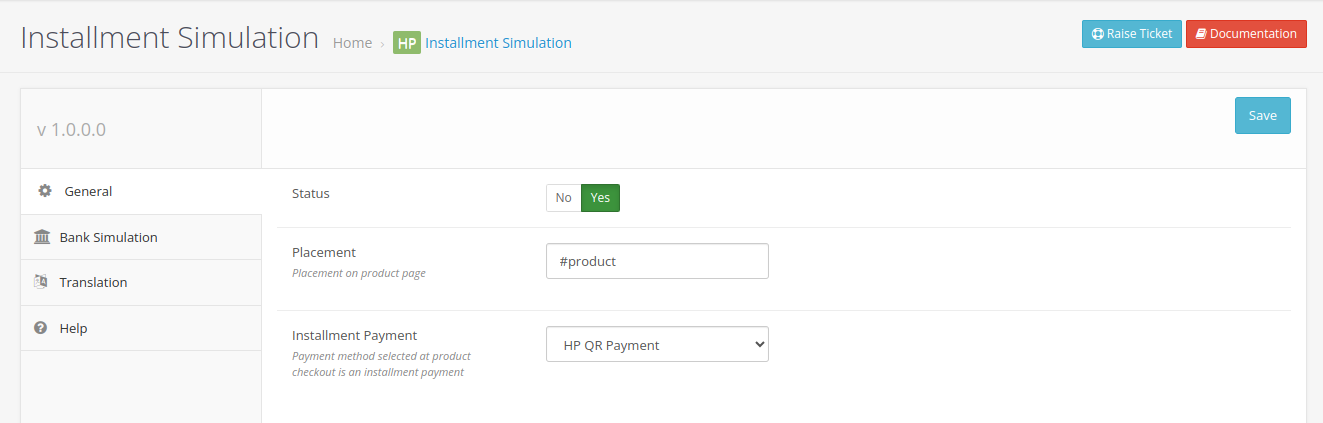Click the Raise Ticket button label

[1139, 34]
